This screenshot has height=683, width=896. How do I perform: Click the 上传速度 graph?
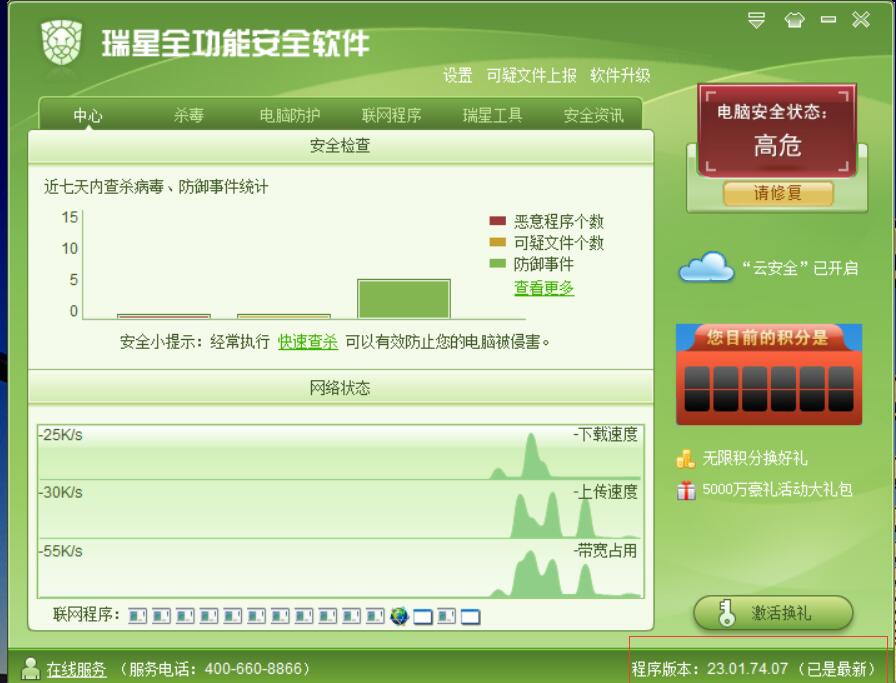pos(341,509)
